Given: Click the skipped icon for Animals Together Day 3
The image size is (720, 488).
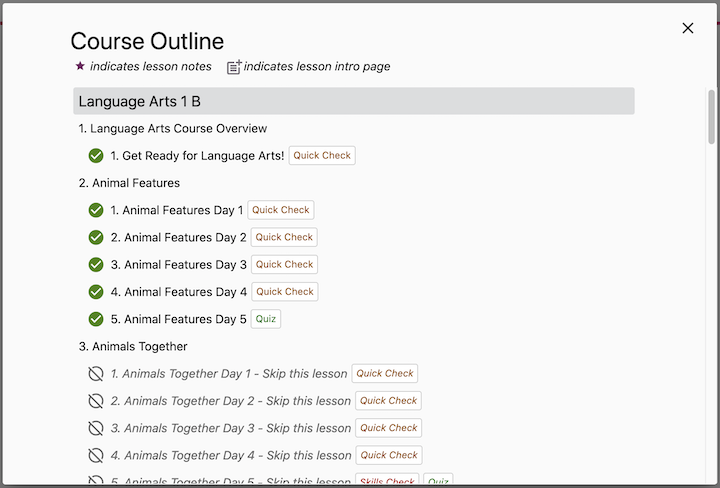Looking at the screenshot, I should point(96,428).
